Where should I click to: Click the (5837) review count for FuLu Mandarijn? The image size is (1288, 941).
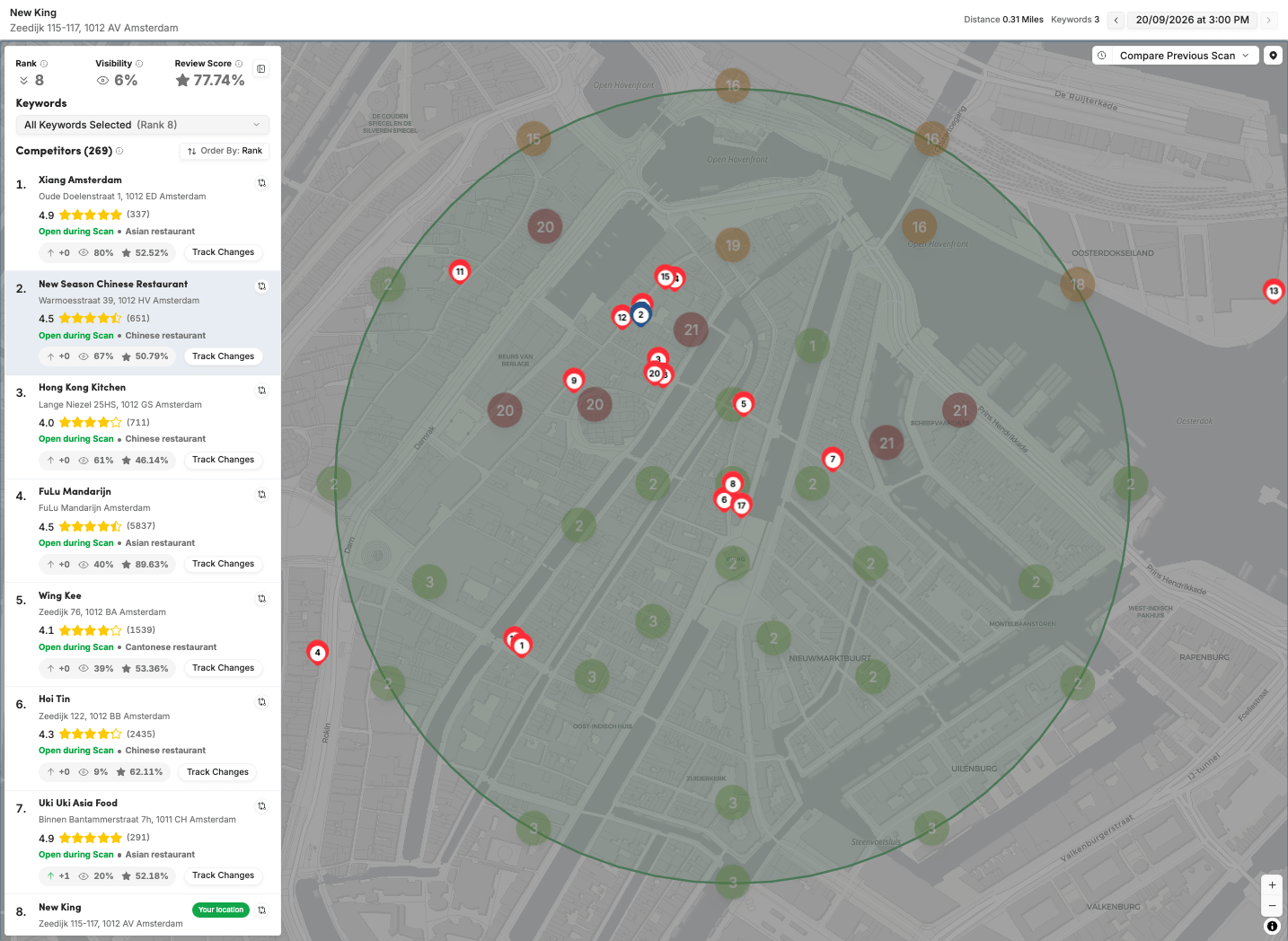click(141, 526)
